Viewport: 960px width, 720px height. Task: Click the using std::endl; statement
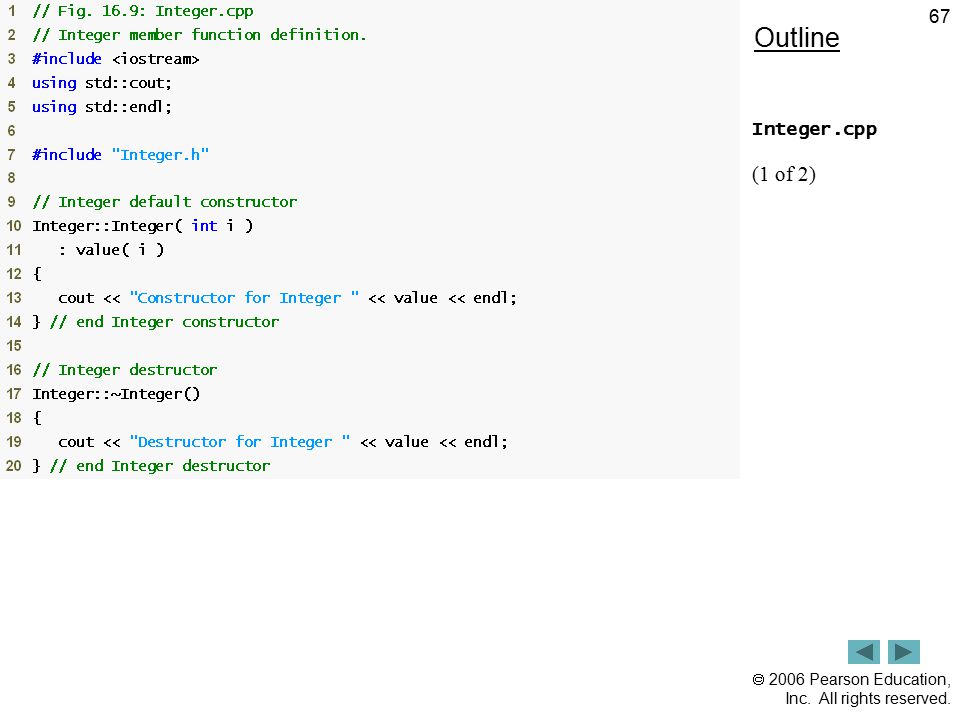coord(102,107)
